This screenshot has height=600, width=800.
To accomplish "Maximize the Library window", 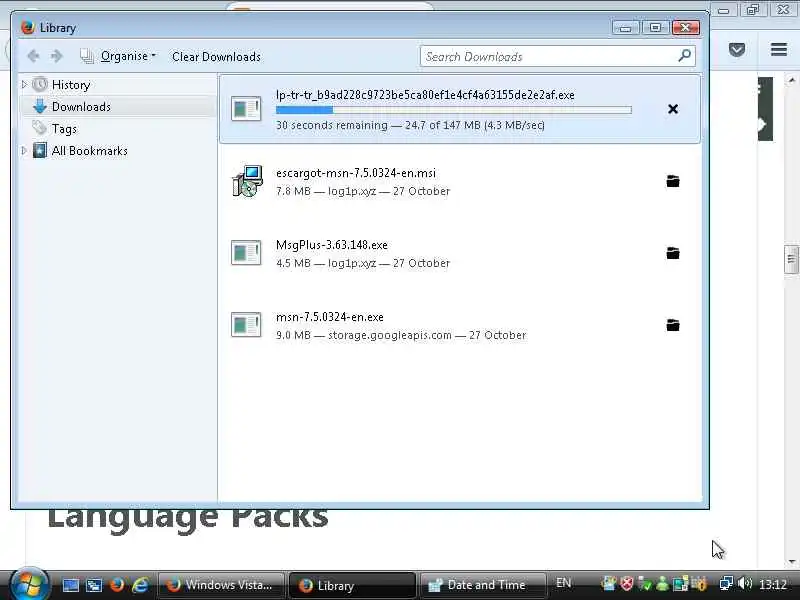I will (656, 28).
